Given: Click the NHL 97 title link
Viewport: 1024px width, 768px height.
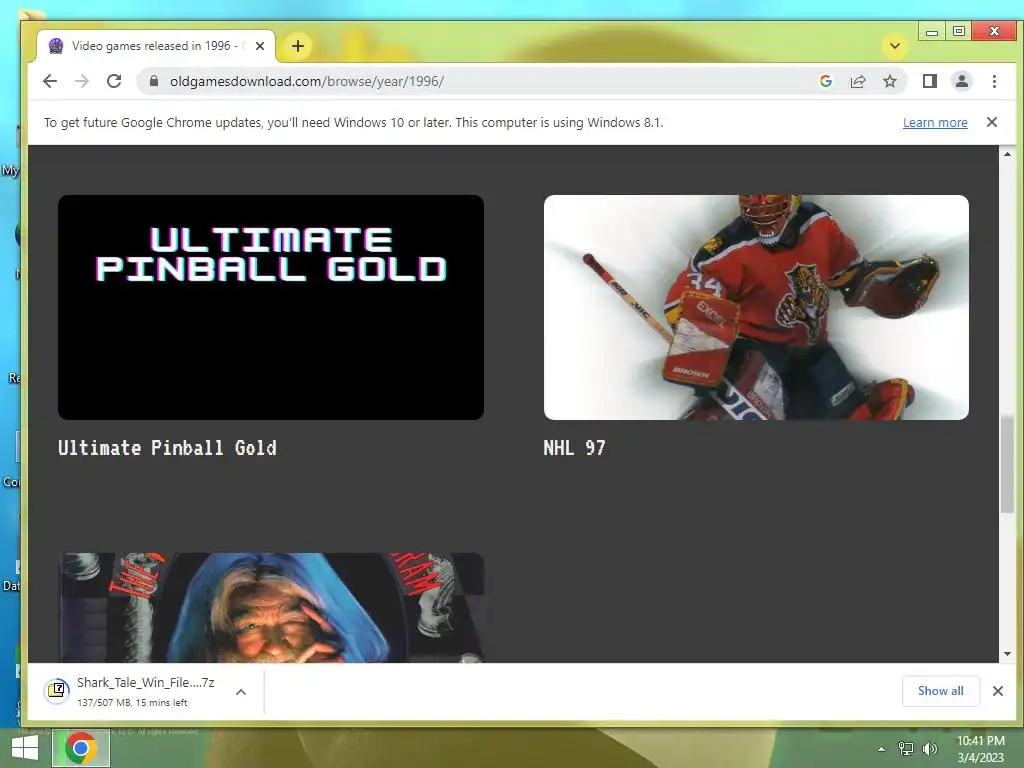Looking at the screenshot, I should [574, 448].
